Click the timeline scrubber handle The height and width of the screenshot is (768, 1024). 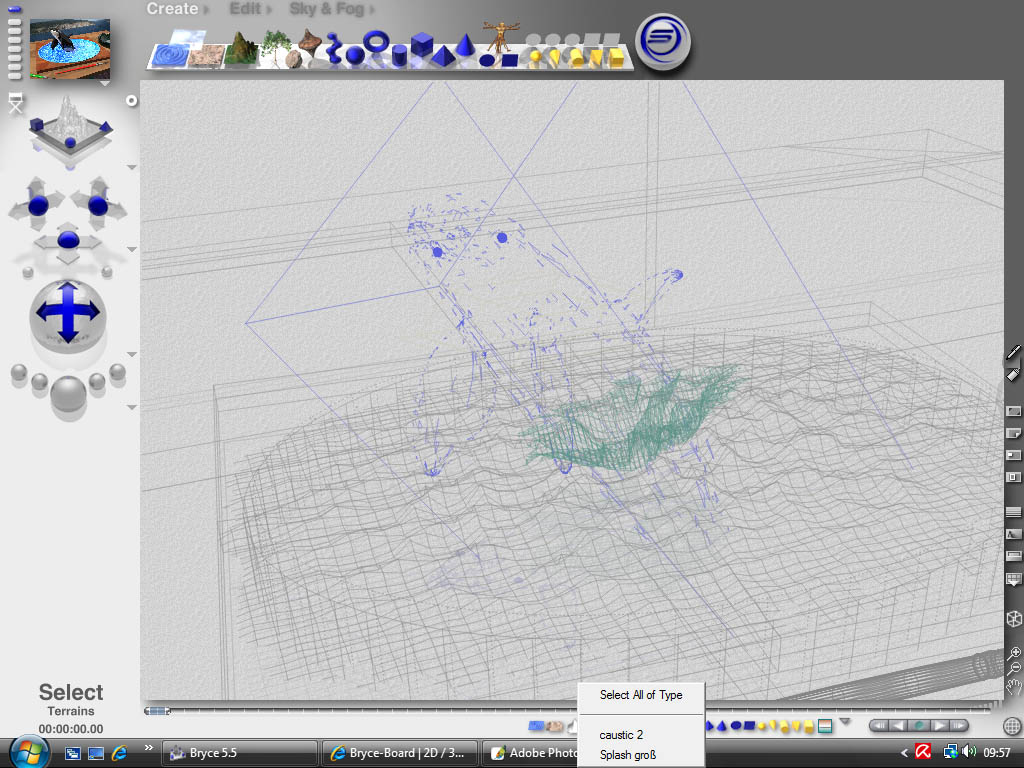pyautogui.click(x=157, y=711)
